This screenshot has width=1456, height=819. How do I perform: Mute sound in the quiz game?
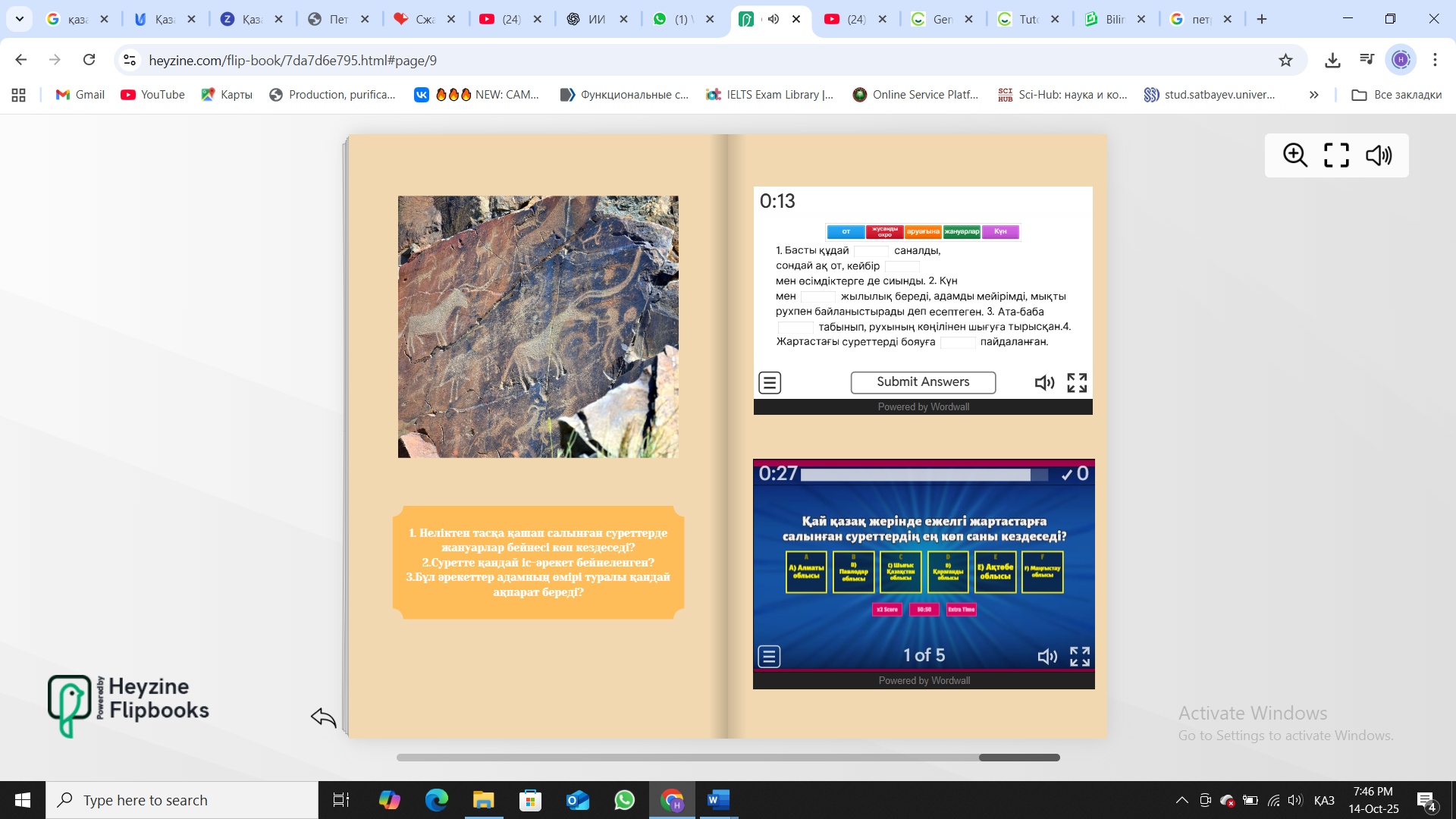coord(1046,656)
